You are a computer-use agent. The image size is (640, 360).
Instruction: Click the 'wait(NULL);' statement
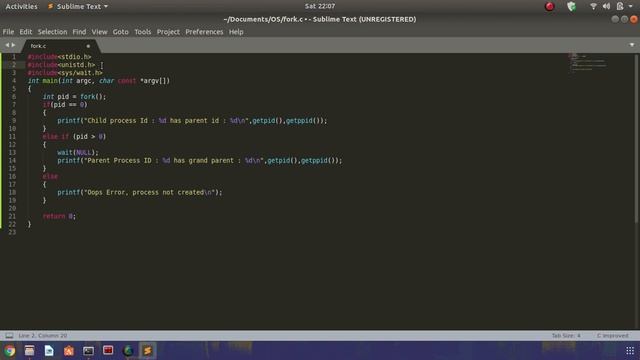click(78, 153)
